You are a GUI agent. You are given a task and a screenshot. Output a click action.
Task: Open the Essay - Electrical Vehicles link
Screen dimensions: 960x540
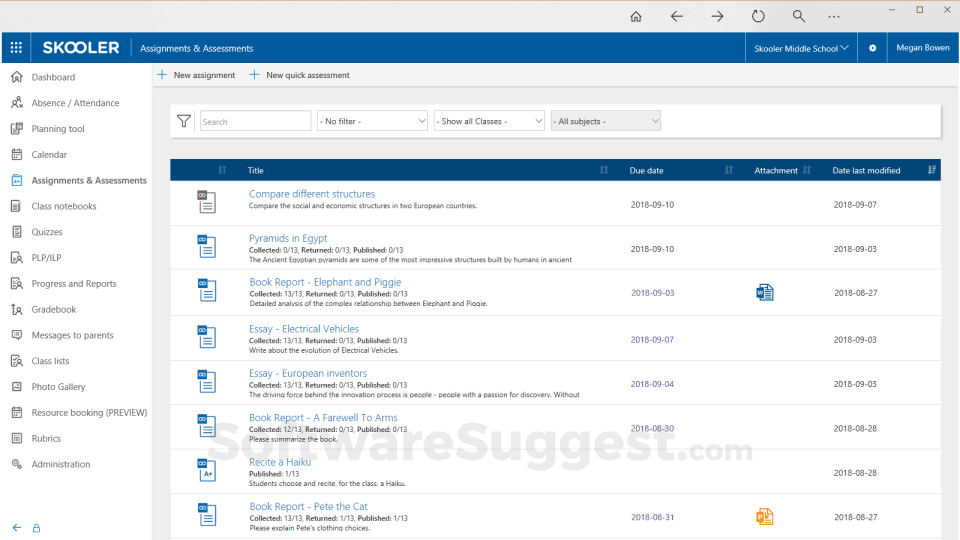pos(304,329)
